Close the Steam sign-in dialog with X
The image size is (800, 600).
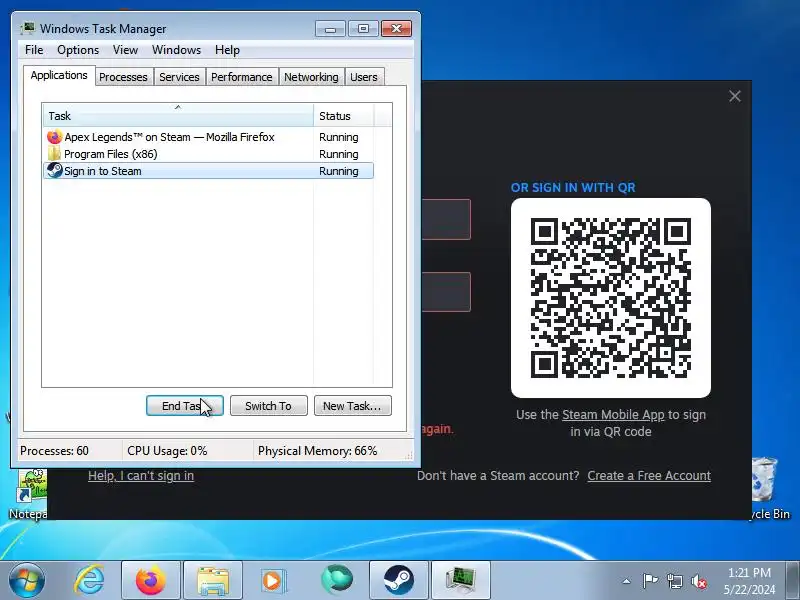point(735,96)
